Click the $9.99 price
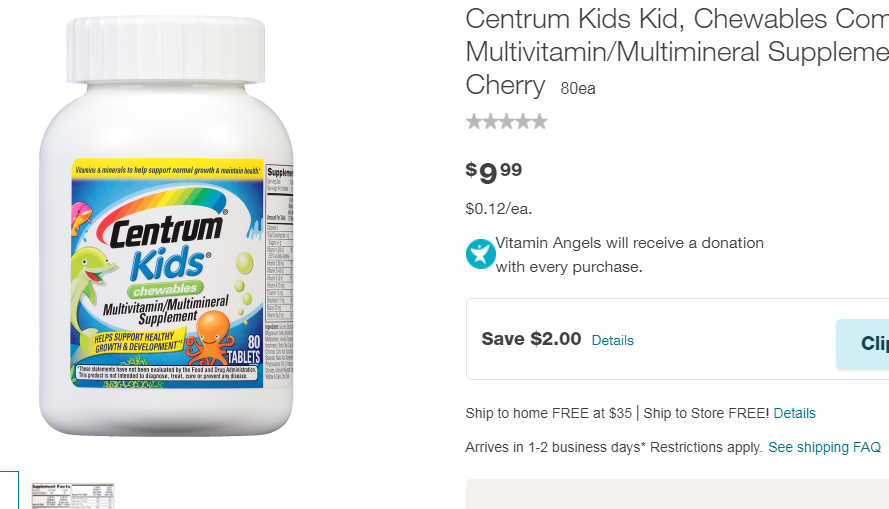 pos(493,172)
